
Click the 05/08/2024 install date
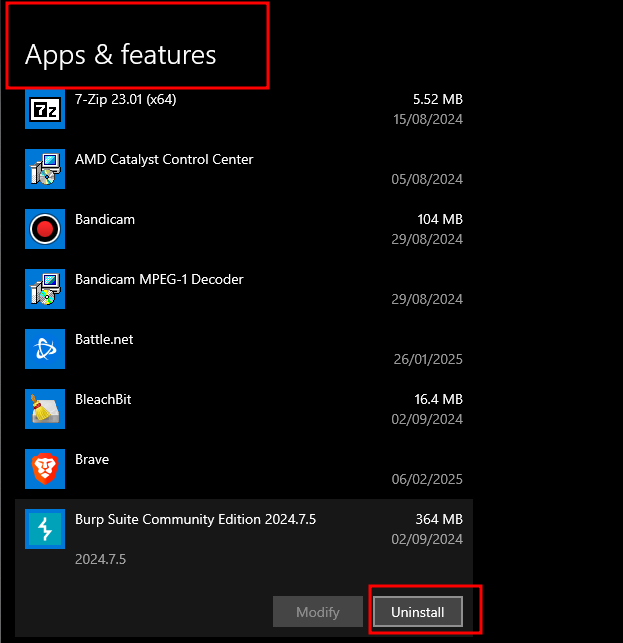click(x=427, y=179)
